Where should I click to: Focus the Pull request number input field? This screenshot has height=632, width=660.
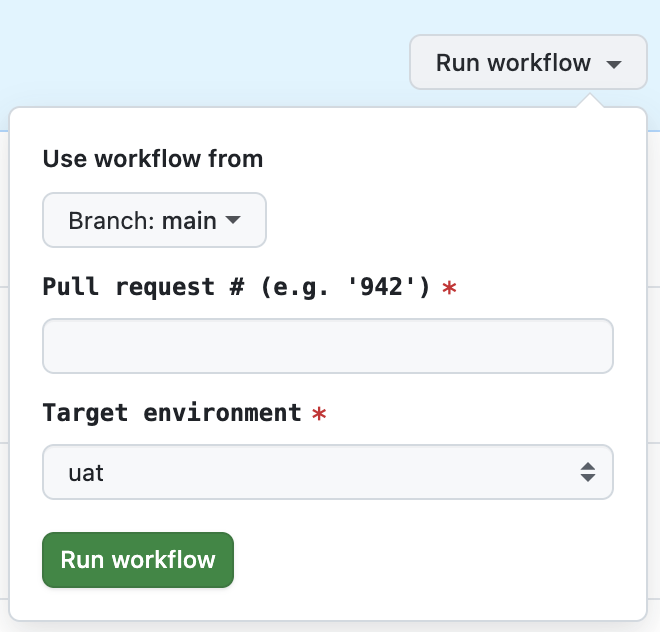coord(327,346)
